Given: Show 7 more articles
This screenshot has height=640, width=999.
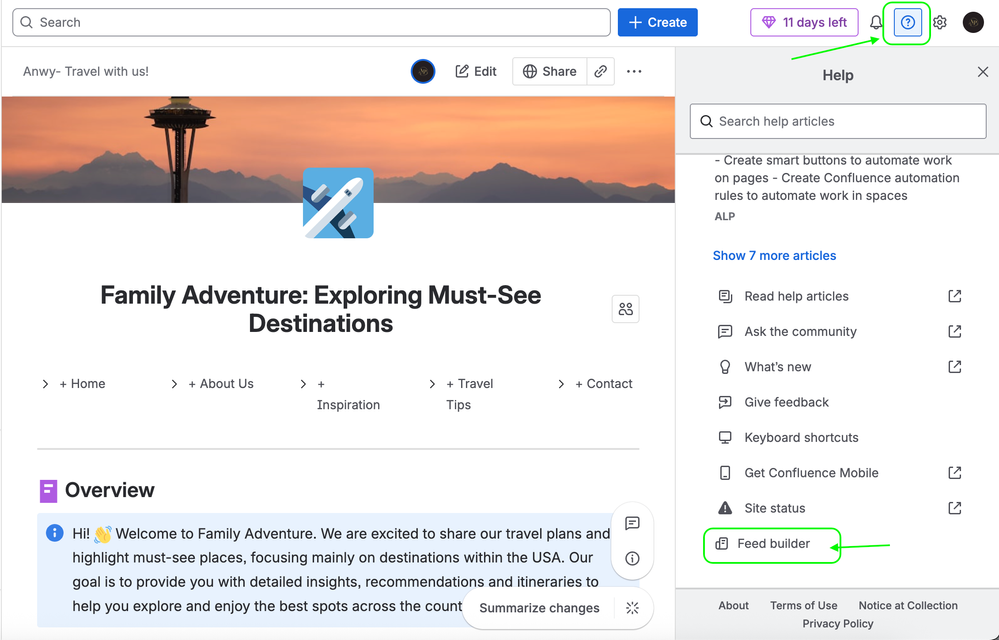Looking at the screenshot, I should coord(774,255).
